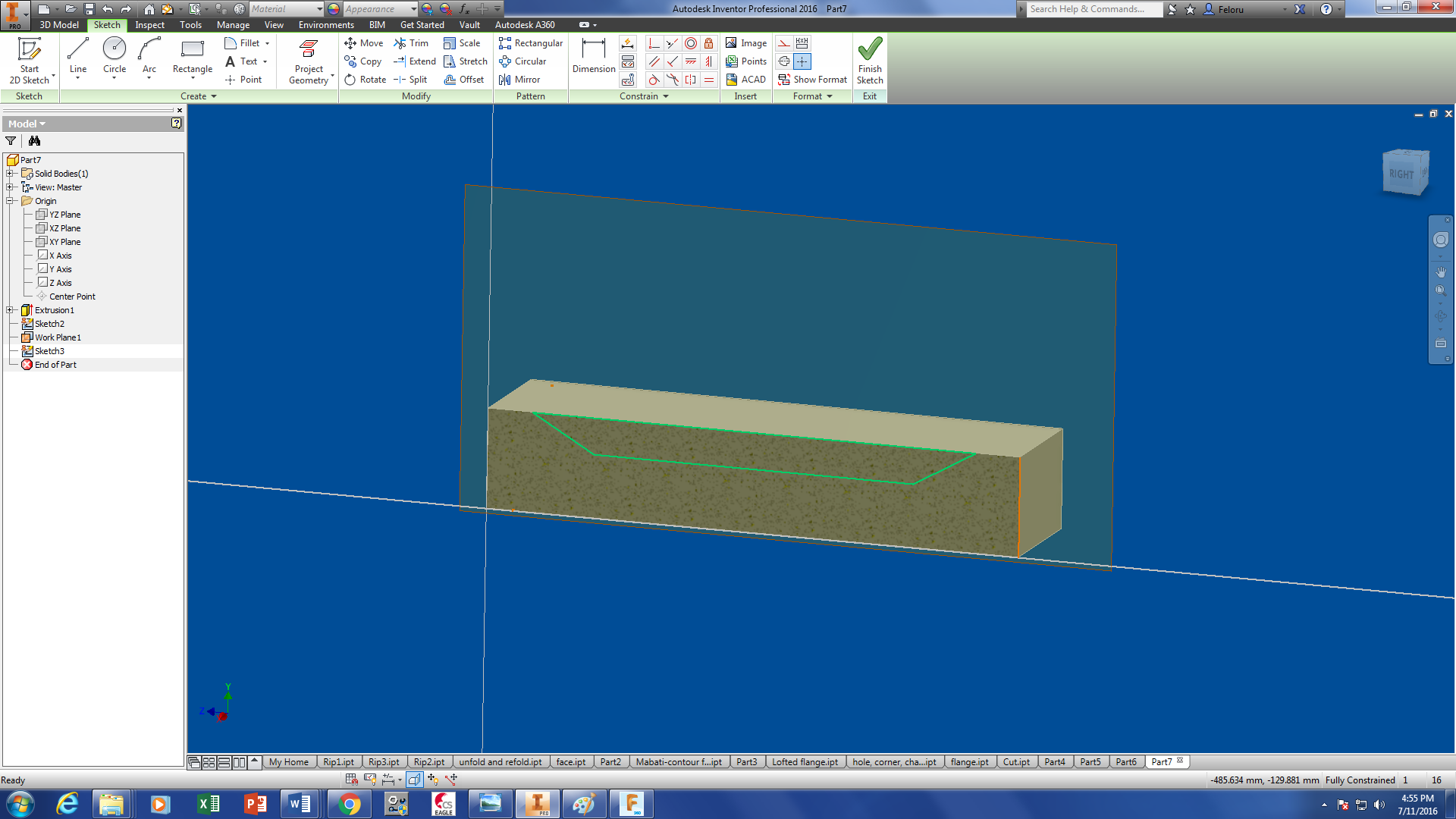The image size is (1456, 819).
Task: Open Excel from the taskbar
Action: point(208,804)
